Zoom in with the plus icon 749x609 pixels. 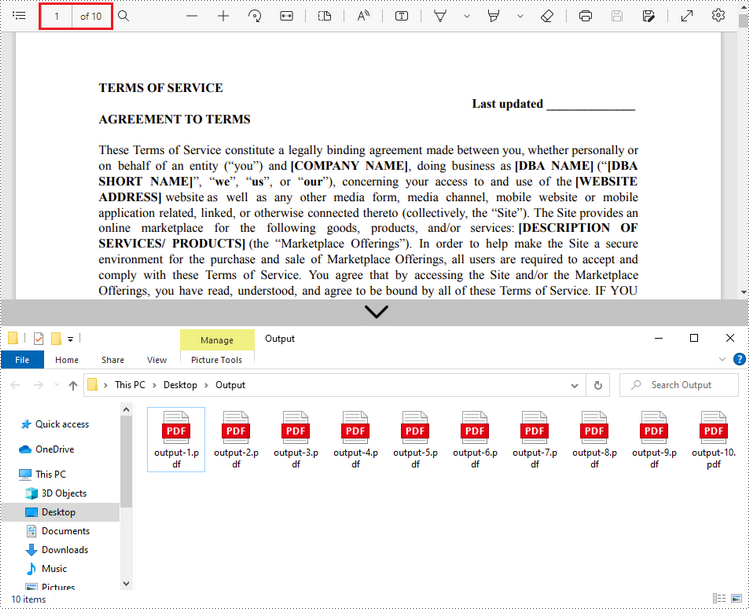pyautogui.click(x=223, y=16)
